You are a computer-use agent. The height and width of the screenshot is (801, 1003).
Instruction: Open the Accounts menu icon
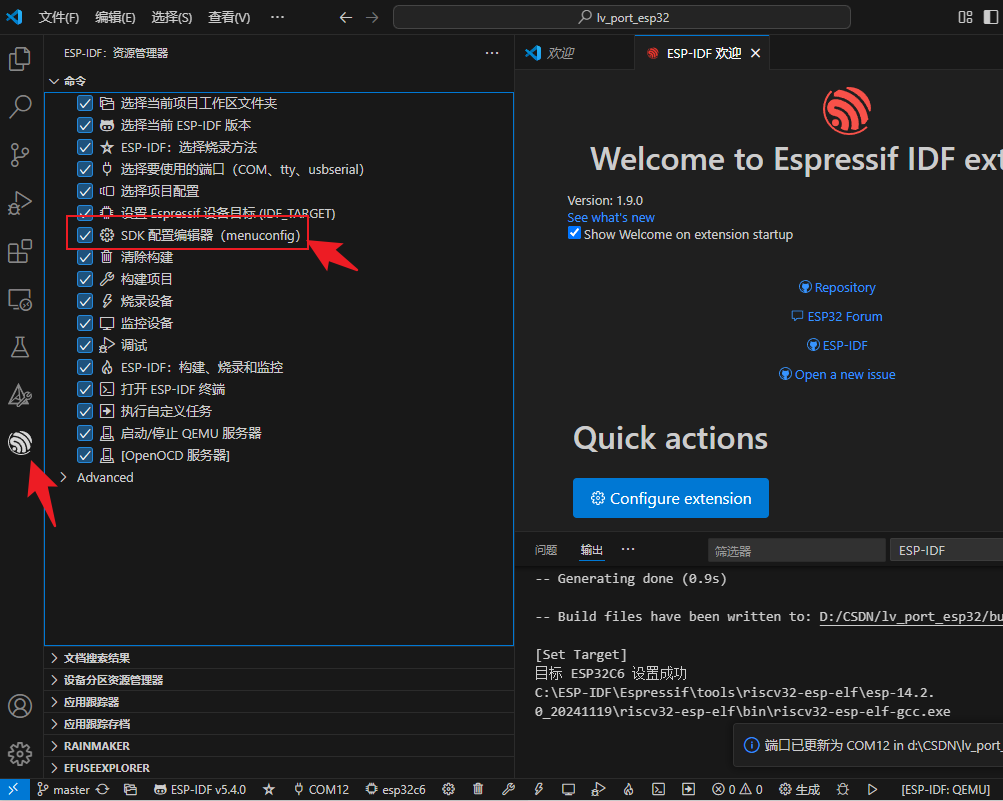pos(20,706)
